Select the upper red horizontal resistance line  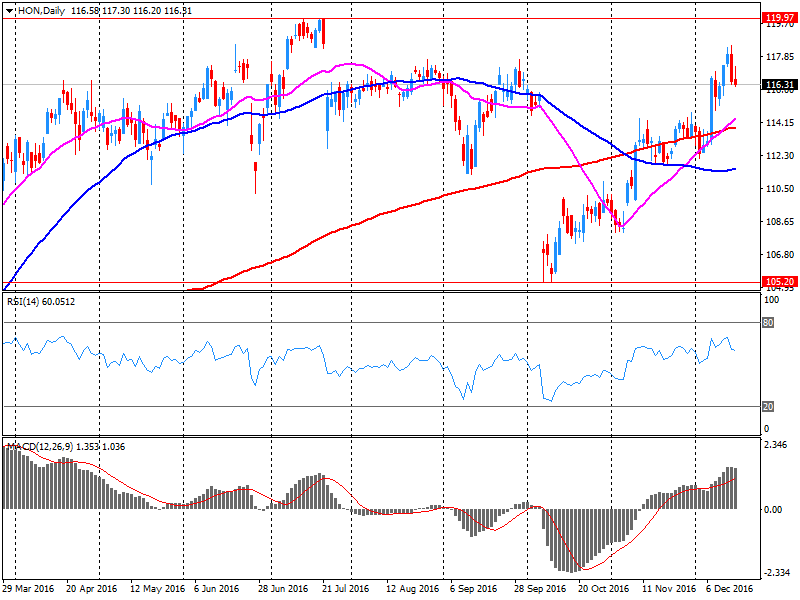pos(400,18)
